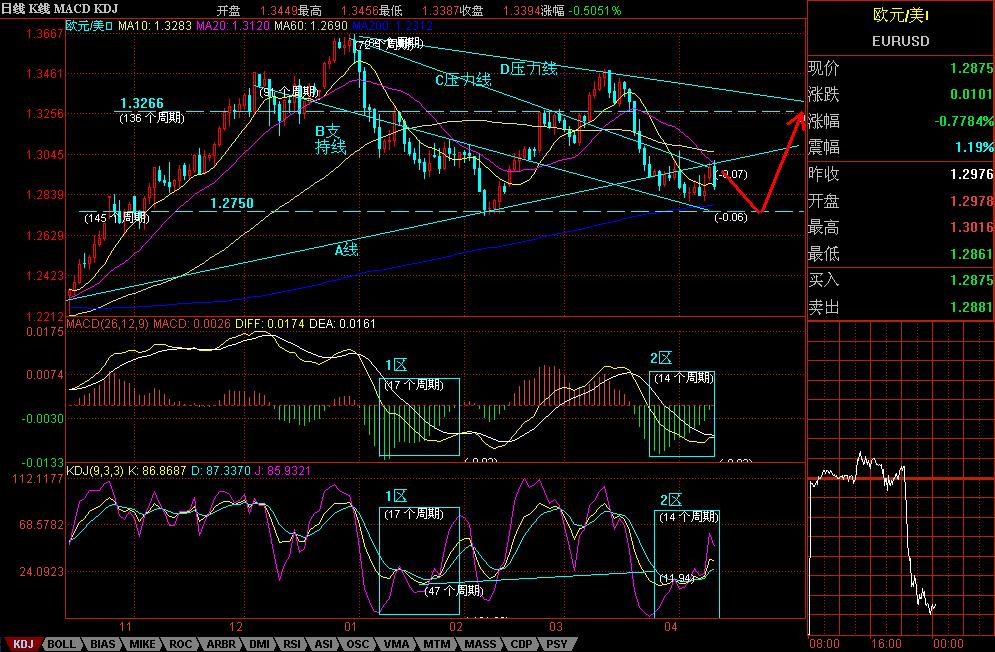Click the 买入 row label
The image size is (995, 652).
[824, 280]
